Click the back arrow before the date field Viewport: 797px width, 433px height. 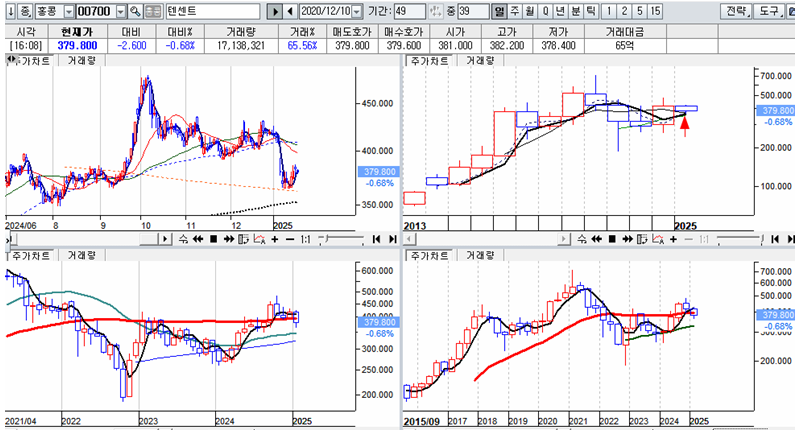coord(290,11)
